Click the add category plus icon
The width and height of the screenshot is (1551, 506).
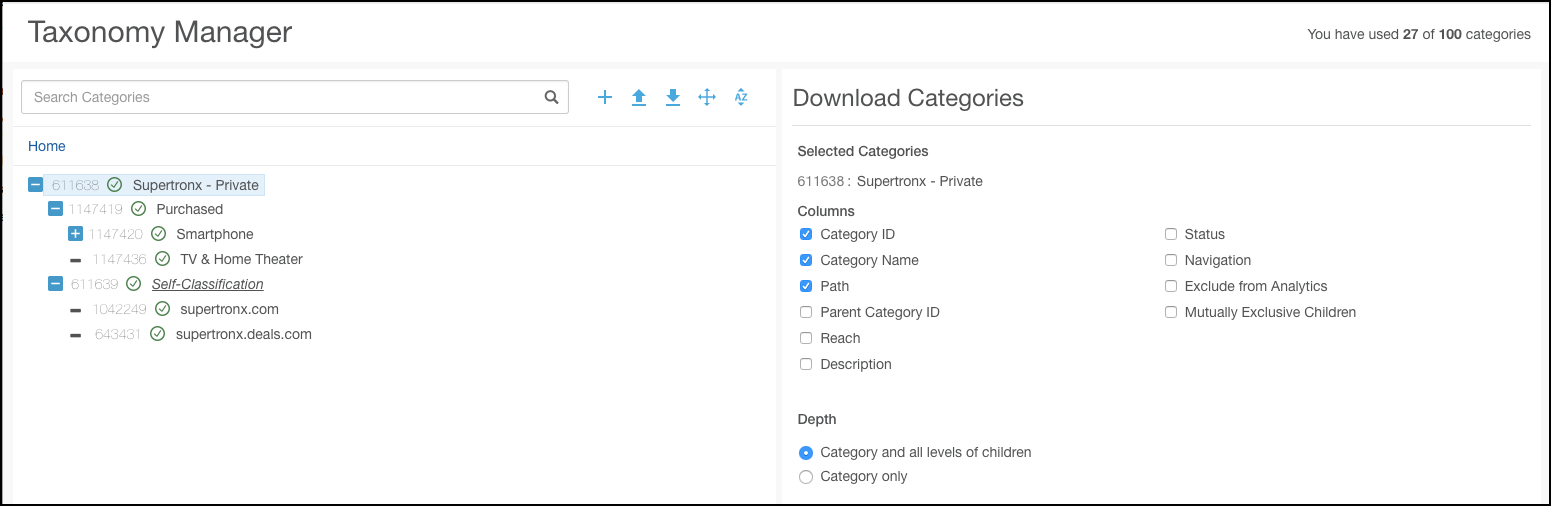(604, 97)
